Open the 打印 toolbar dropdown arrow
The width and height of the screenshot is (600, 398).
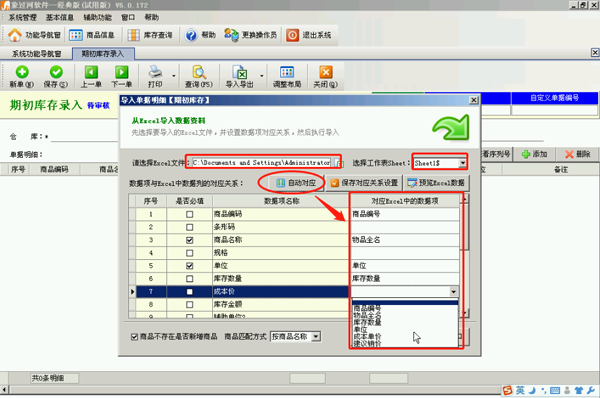click(174, 76)
